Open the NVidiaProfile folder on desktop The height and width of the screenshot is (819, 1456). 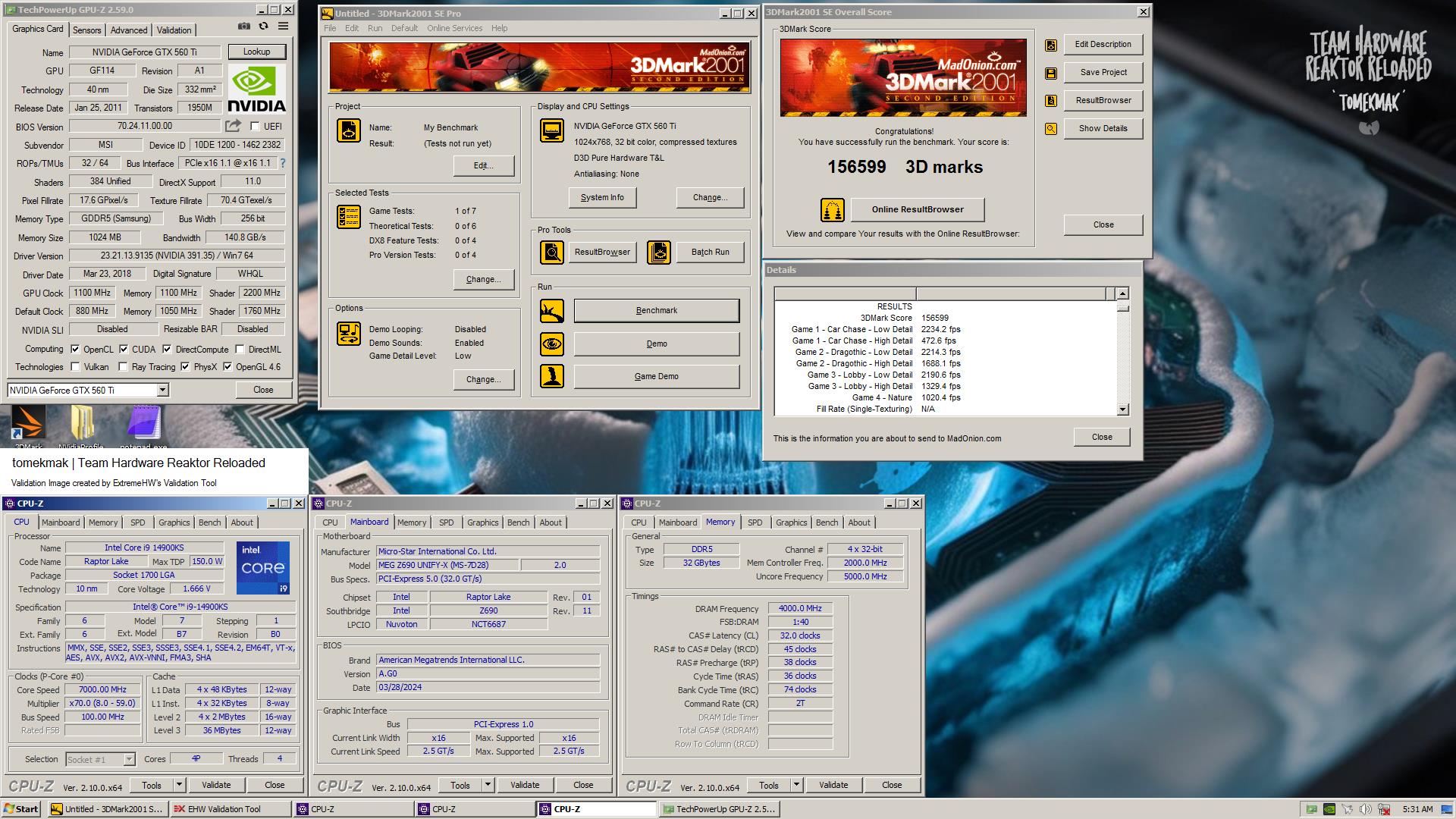82,423
